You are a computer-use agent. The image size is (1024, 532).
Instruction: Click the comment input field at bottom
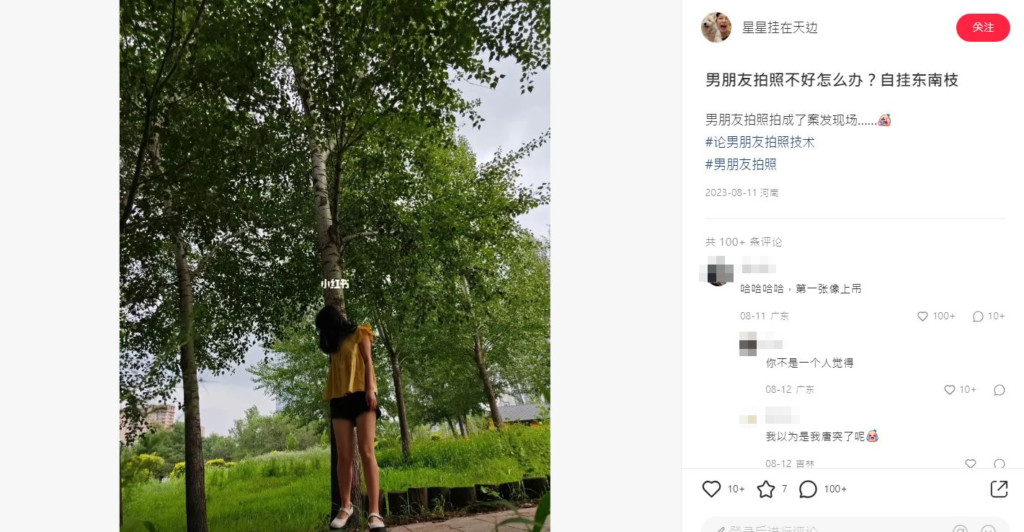pyautogui.click(x=856, y=526)
